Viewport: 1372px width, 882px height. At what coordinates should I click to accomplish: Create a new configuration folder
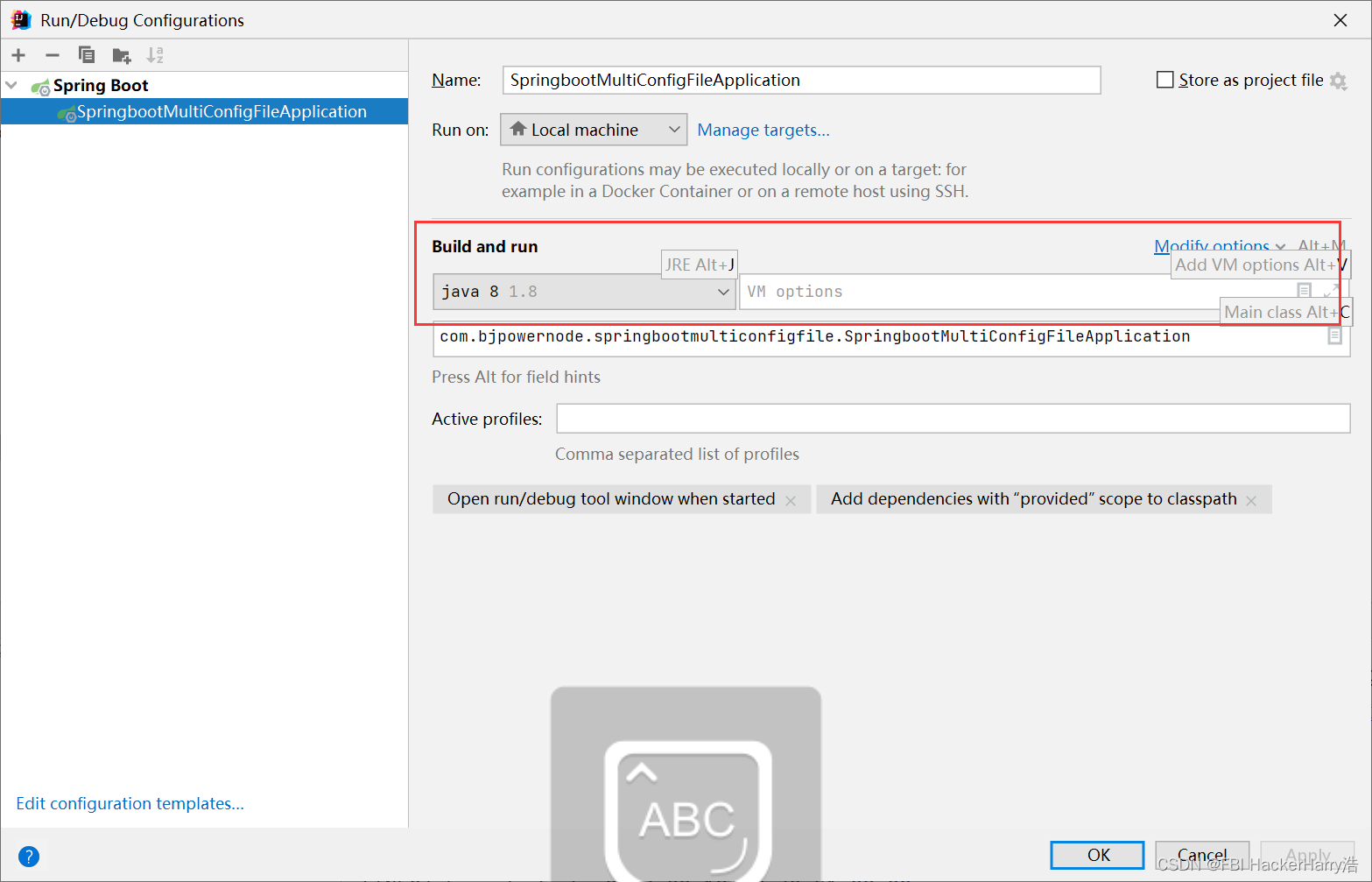(x=121, y=55)
